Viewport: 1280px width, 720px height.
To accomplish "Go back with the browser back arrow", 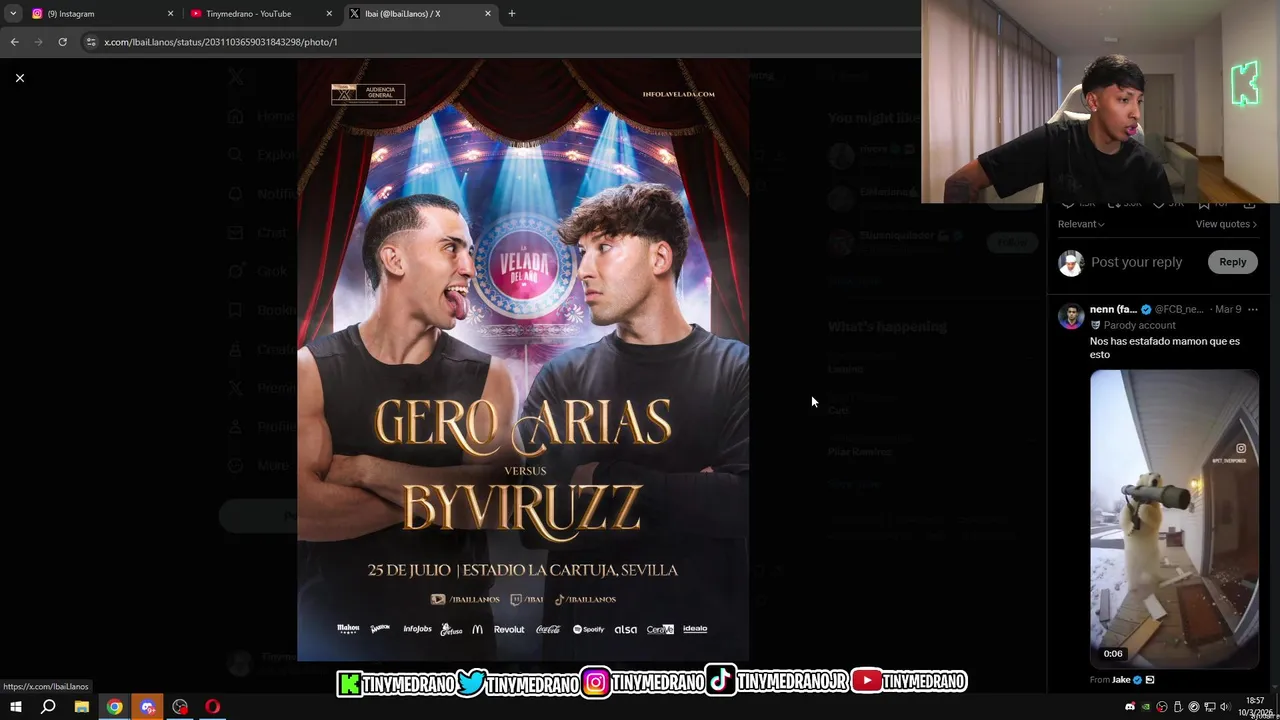I will (14, 42).
